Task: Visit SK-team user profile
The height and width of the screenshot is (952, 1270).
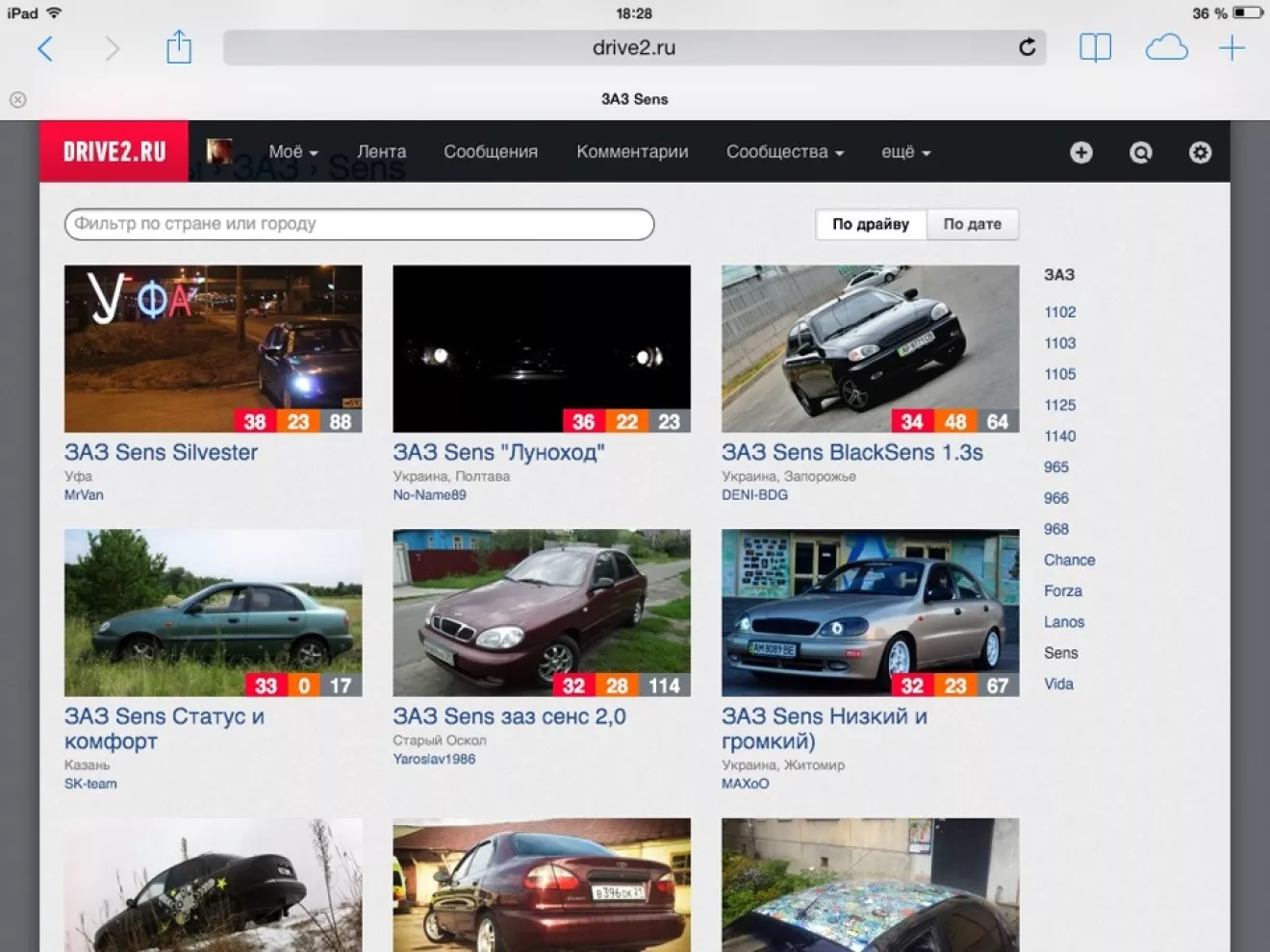Action: (90, 784)
